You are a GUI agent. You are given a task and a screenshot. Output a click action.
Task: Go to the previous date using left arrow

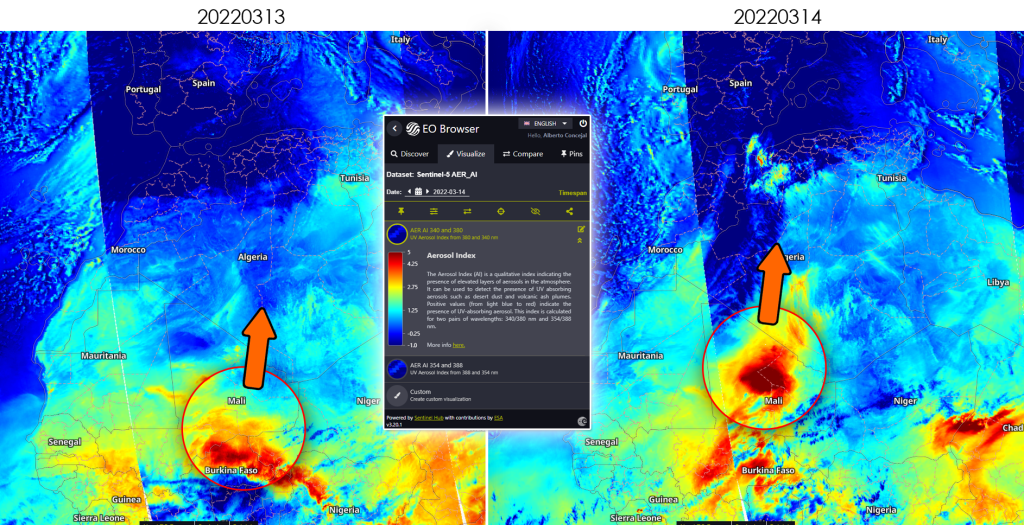click(408, 191)
